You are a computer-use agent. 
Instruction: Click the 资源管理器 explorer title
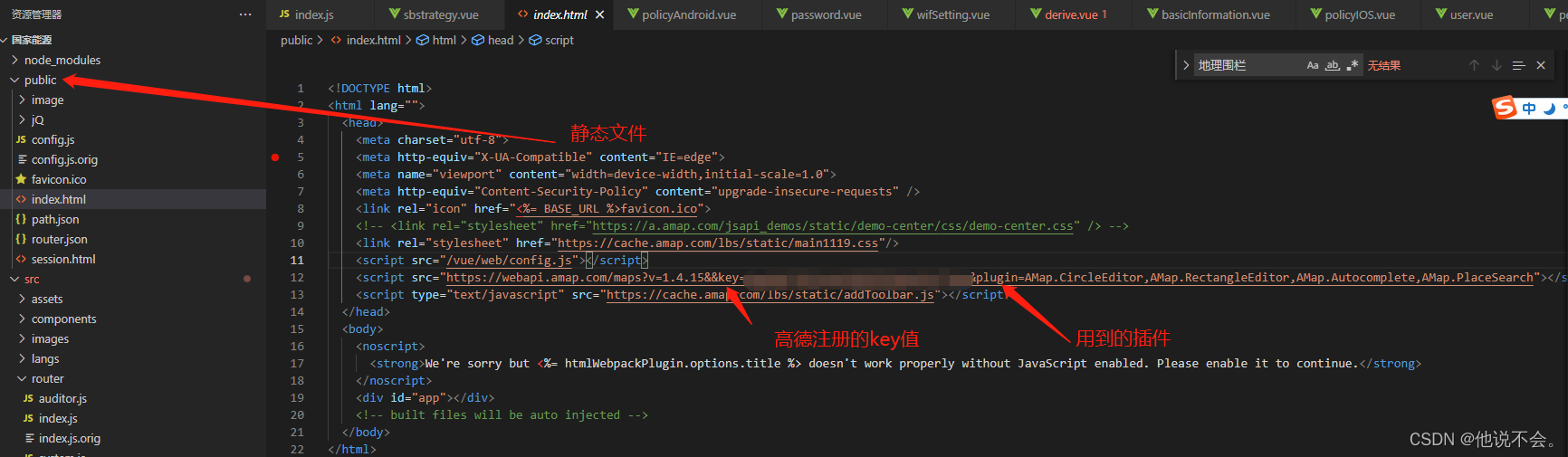36,14
